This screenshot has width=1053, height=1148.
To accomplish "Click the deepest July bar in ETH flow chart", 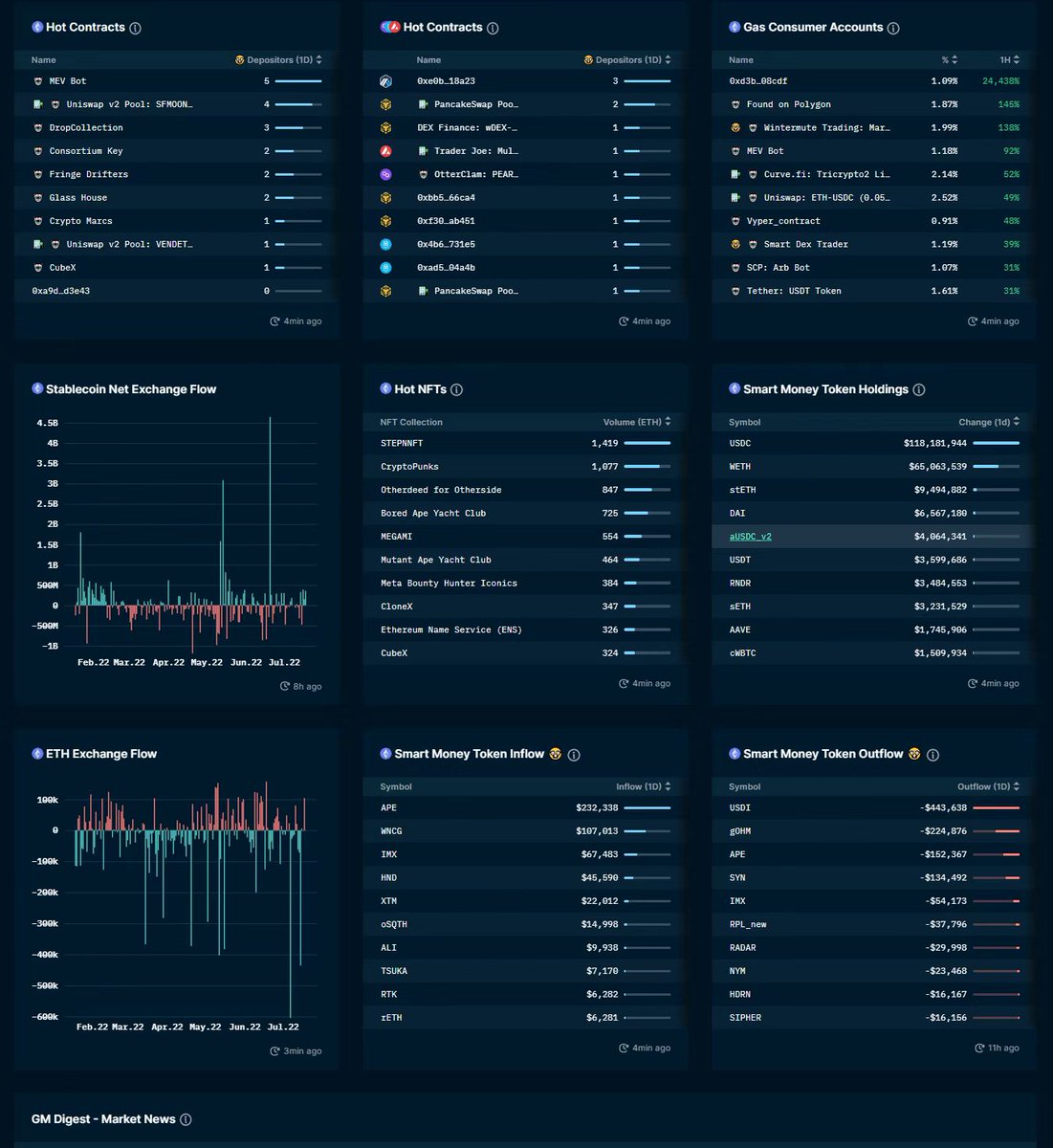I will click(x=291, y=923).
